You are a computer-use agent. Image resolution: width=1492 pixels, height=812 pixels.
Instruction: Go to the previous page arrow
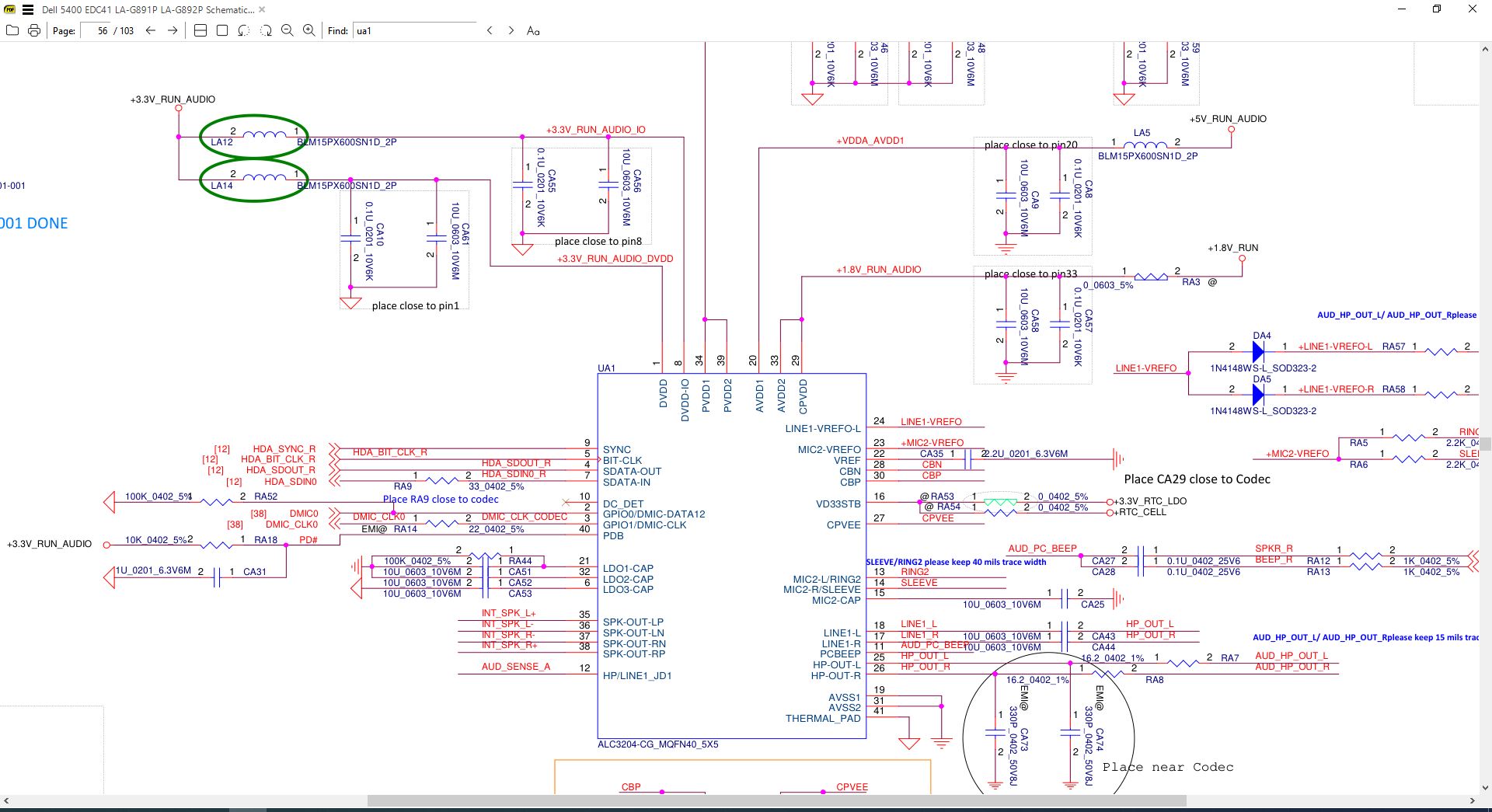pos(151,30)
